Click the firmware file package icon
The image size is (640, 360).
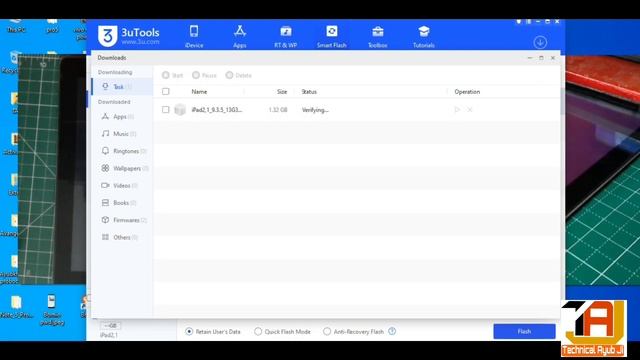(x=180, y=110)
